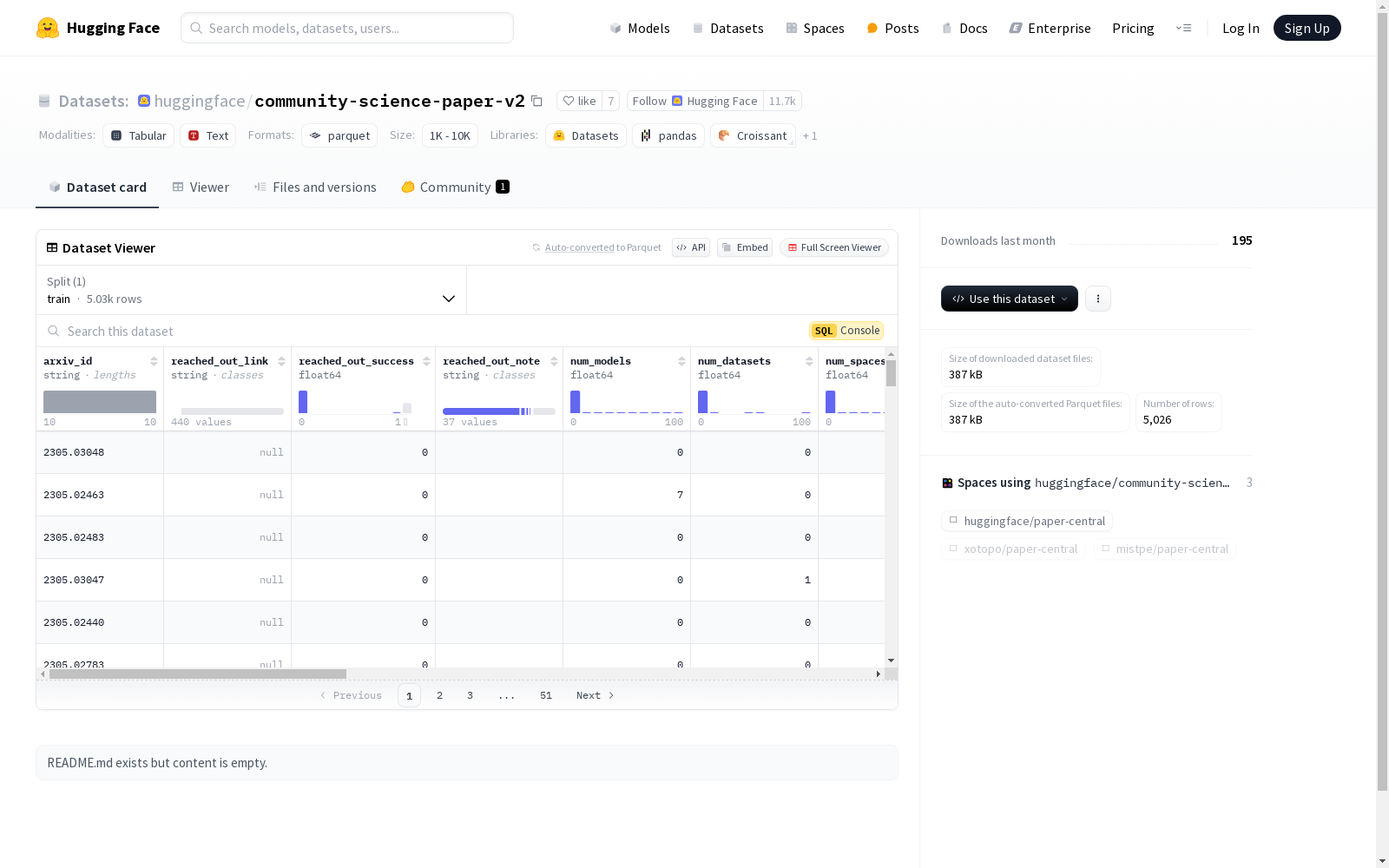Jump to page 51 of the table
This screenshot has height=868, width=1389.
click(546, 695)
